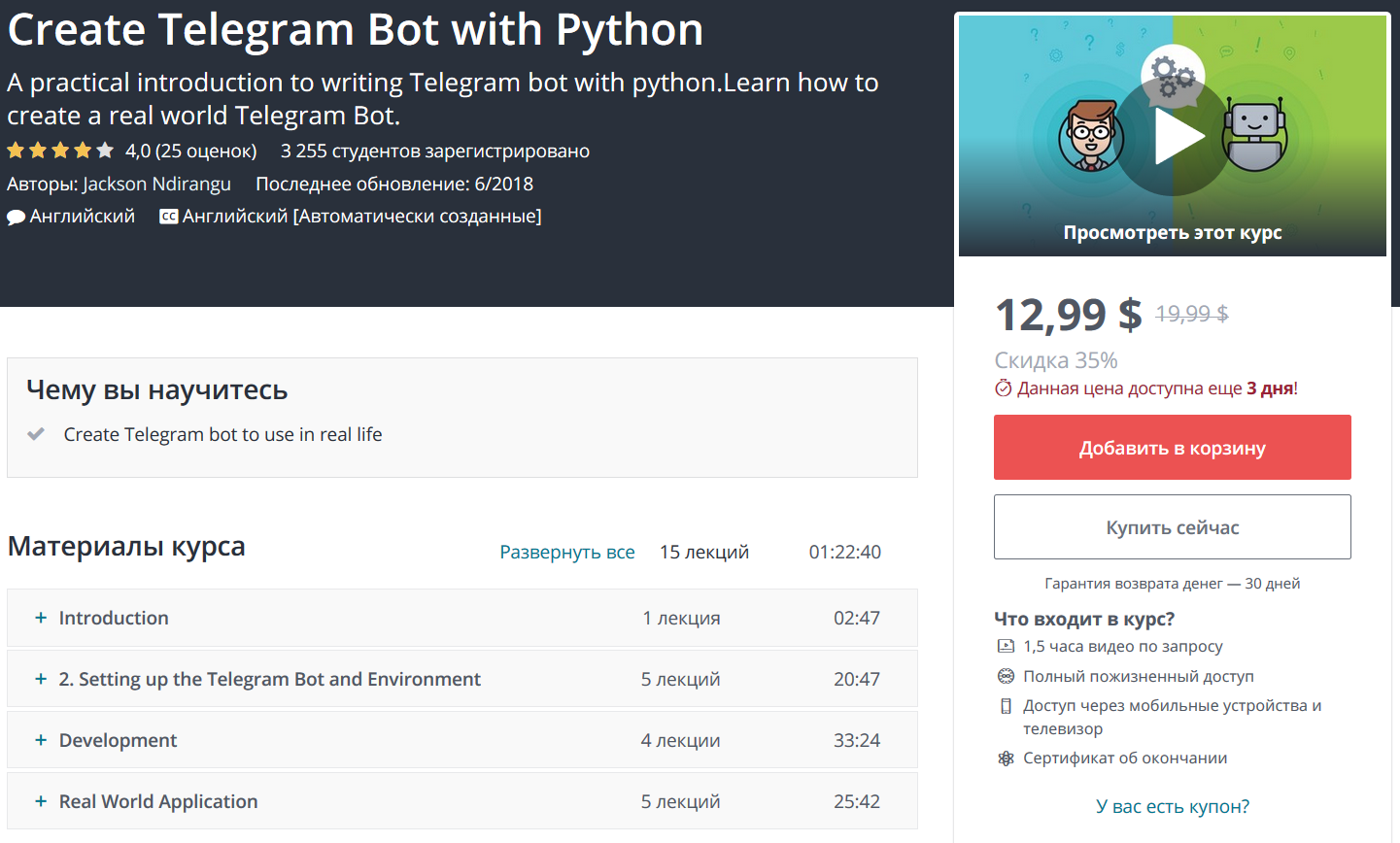Click total duration '01:22:40'
Screen dimensions: 1400x843
coord(845,552)
